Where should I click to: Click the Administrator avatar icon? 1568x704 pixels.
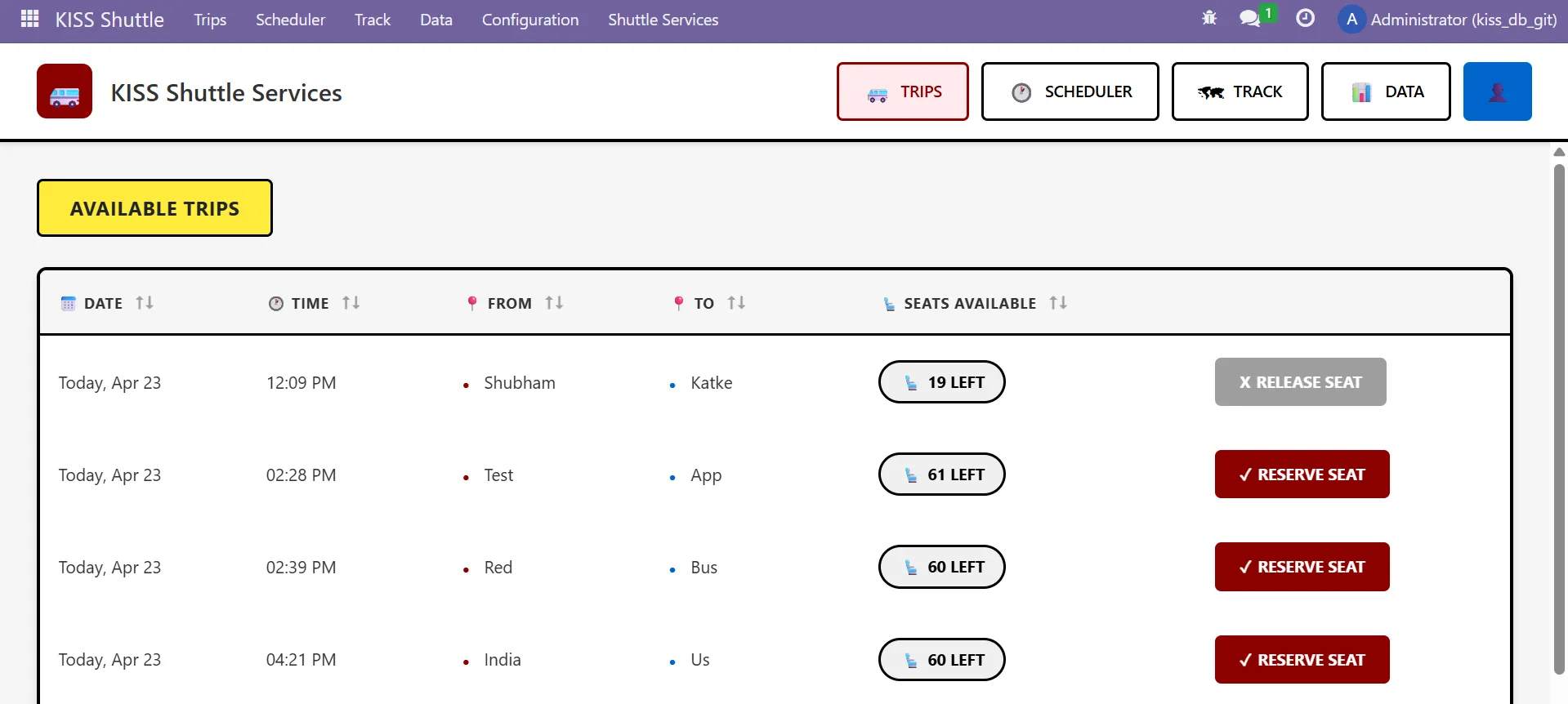pyautogui.click(x=1351, y=19)
